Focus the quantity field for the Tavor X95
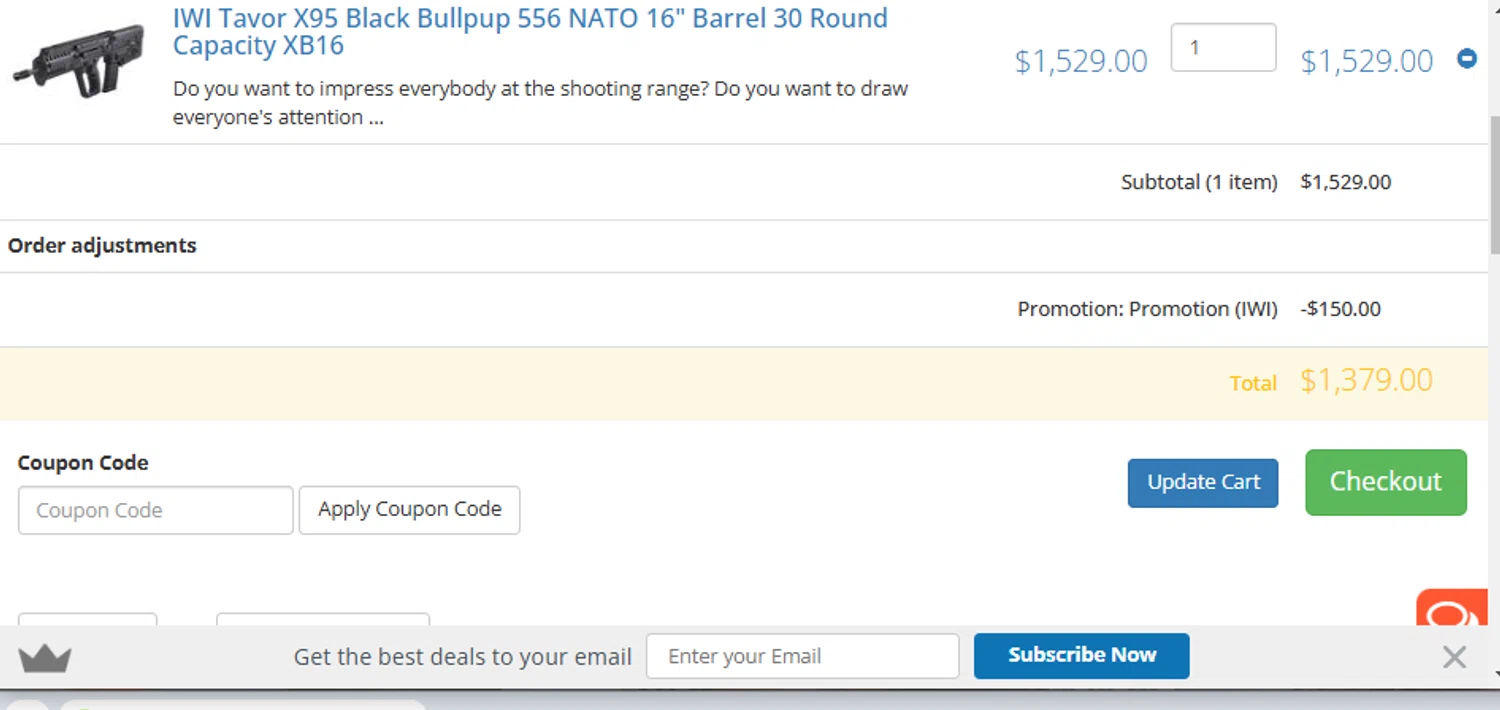Screen dimensions: 1500x710 [x=1223, y=48]
